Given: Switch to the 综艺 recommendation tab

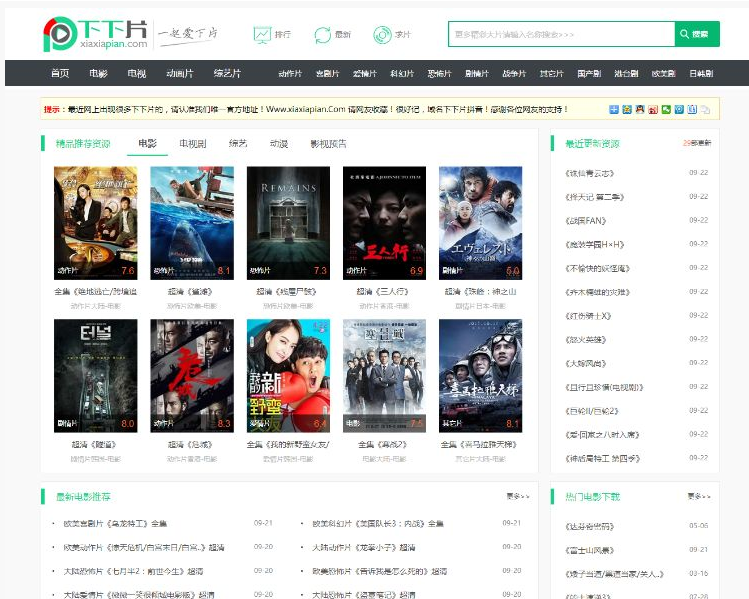Looking at the screenshot, I should 238,143.
